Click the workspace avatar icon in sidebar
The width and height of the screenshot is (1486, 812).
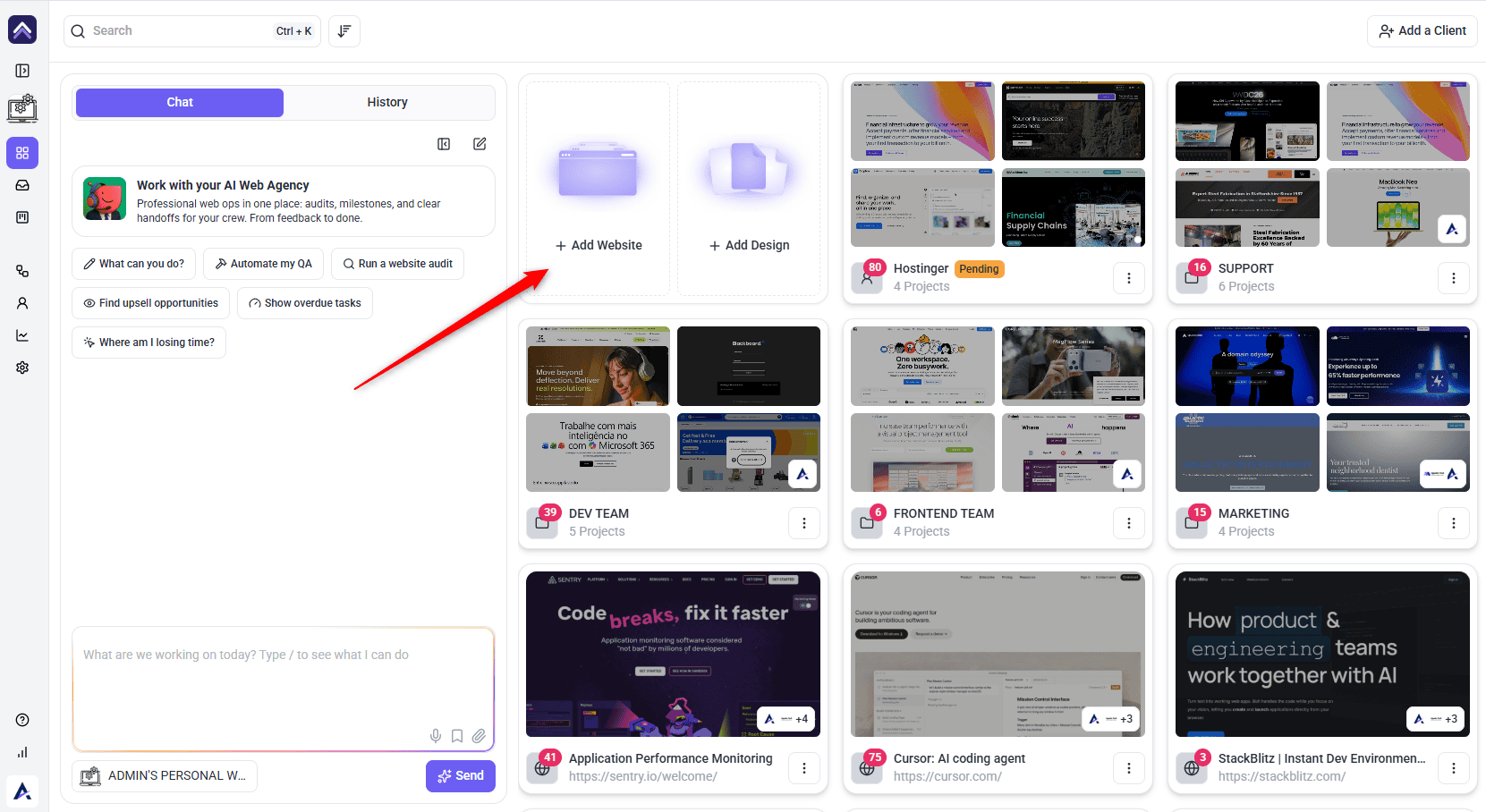tap(22, 109)
